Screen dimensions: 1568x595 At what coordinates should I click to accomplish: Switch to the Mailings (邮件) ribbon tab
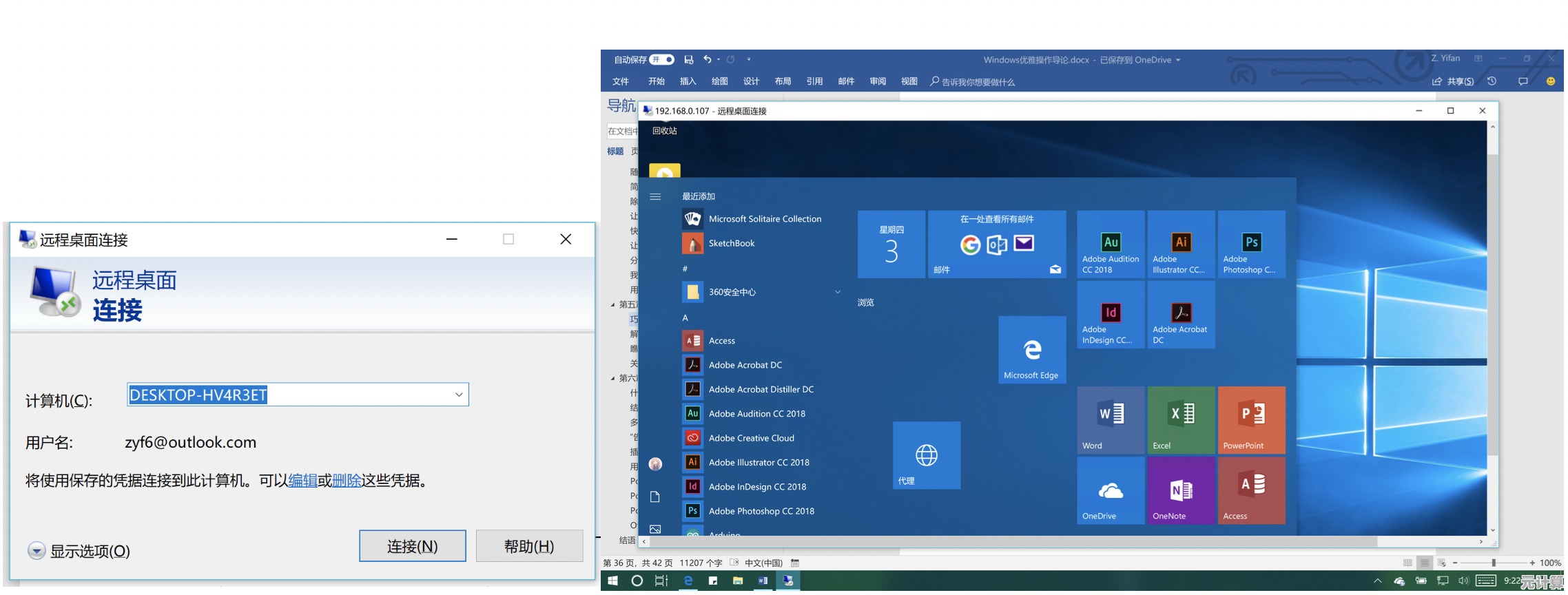(x=846, y=81)
